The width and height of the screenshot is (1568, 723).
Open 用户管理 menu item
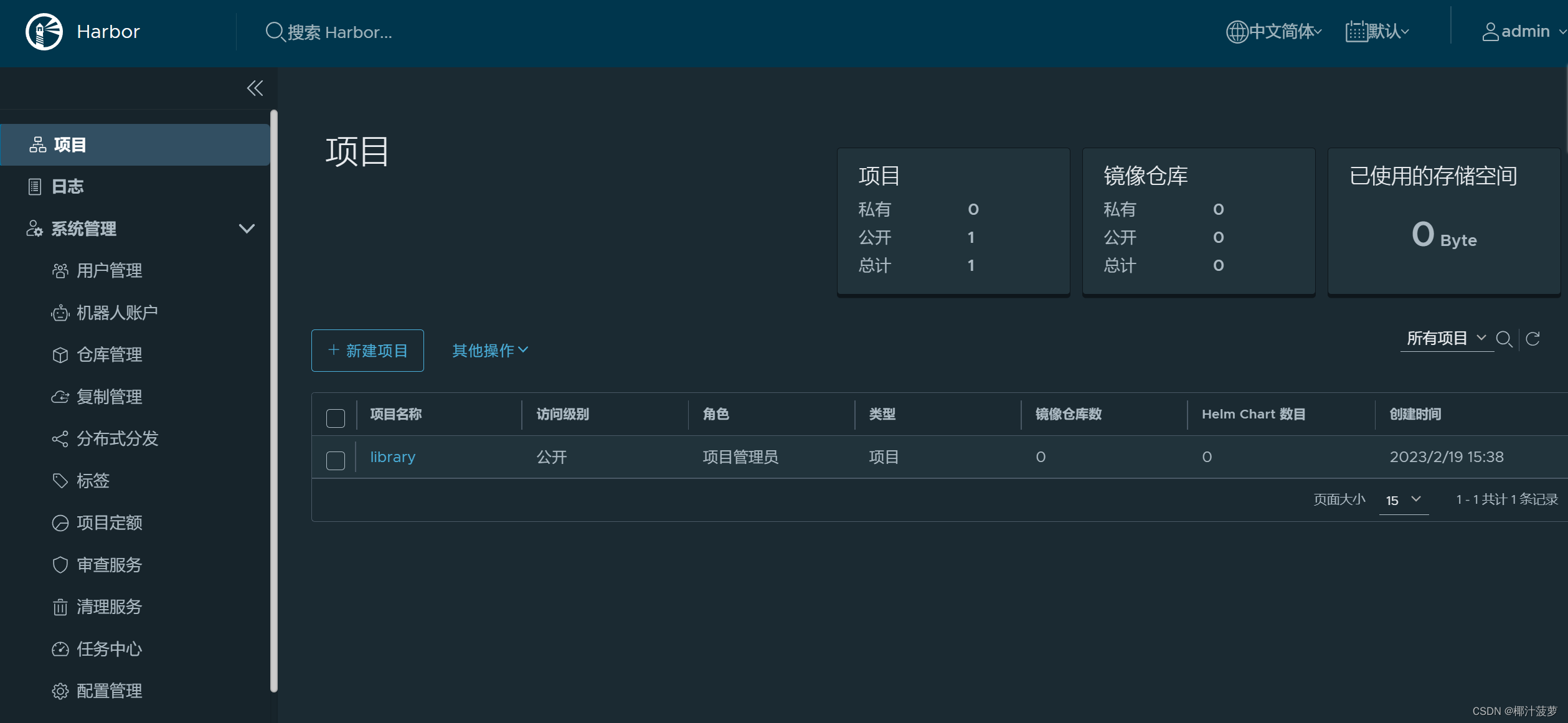109,271
